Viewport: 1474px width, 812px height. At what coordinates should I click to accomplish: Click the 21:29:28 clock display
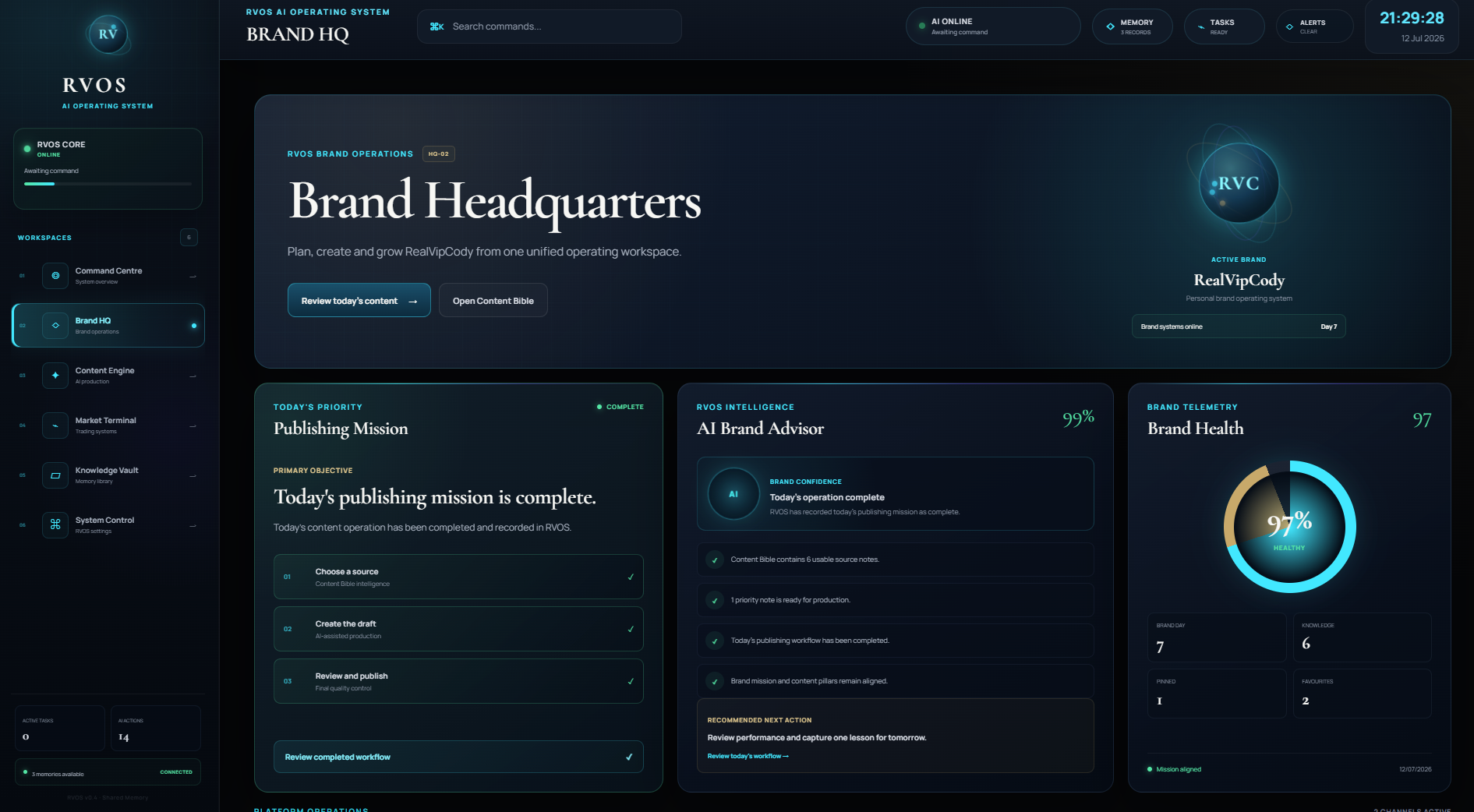pyautogui.click(x=1412, y=18)
